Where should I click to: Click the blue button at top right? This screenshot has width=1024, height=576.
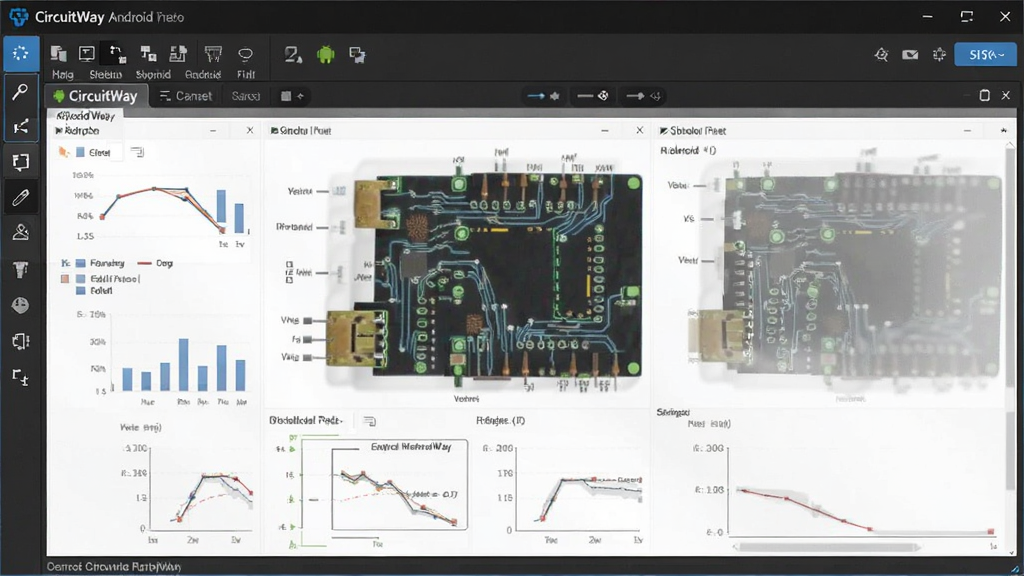pyautogui.click(x=985, y=55)
